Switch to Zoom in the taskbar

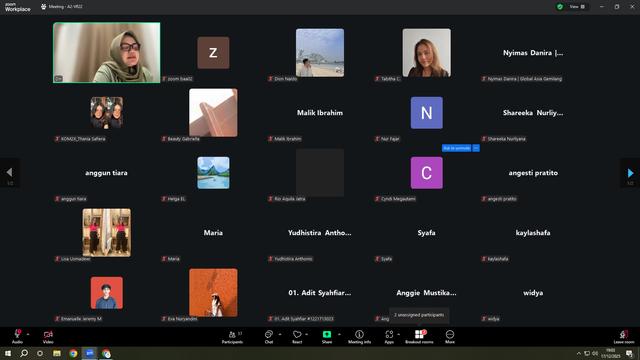coord(89,353)
